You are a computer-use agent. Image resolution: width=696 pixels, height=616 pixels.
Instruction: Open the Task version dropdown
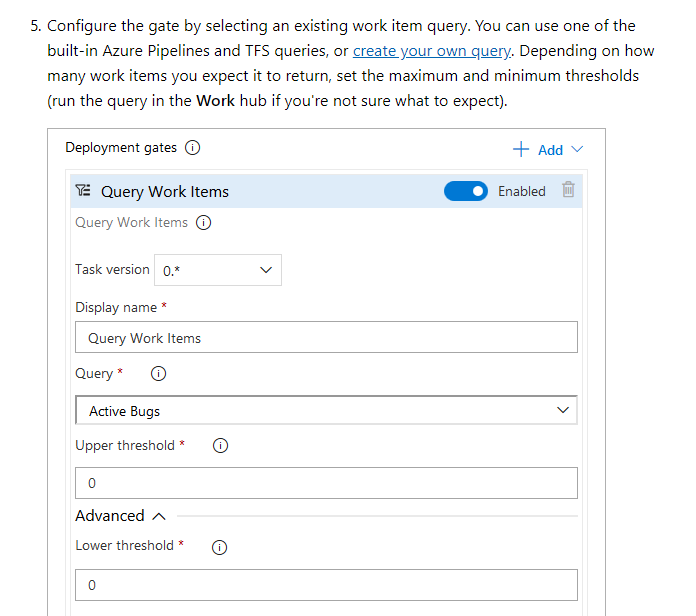[218, 270]
